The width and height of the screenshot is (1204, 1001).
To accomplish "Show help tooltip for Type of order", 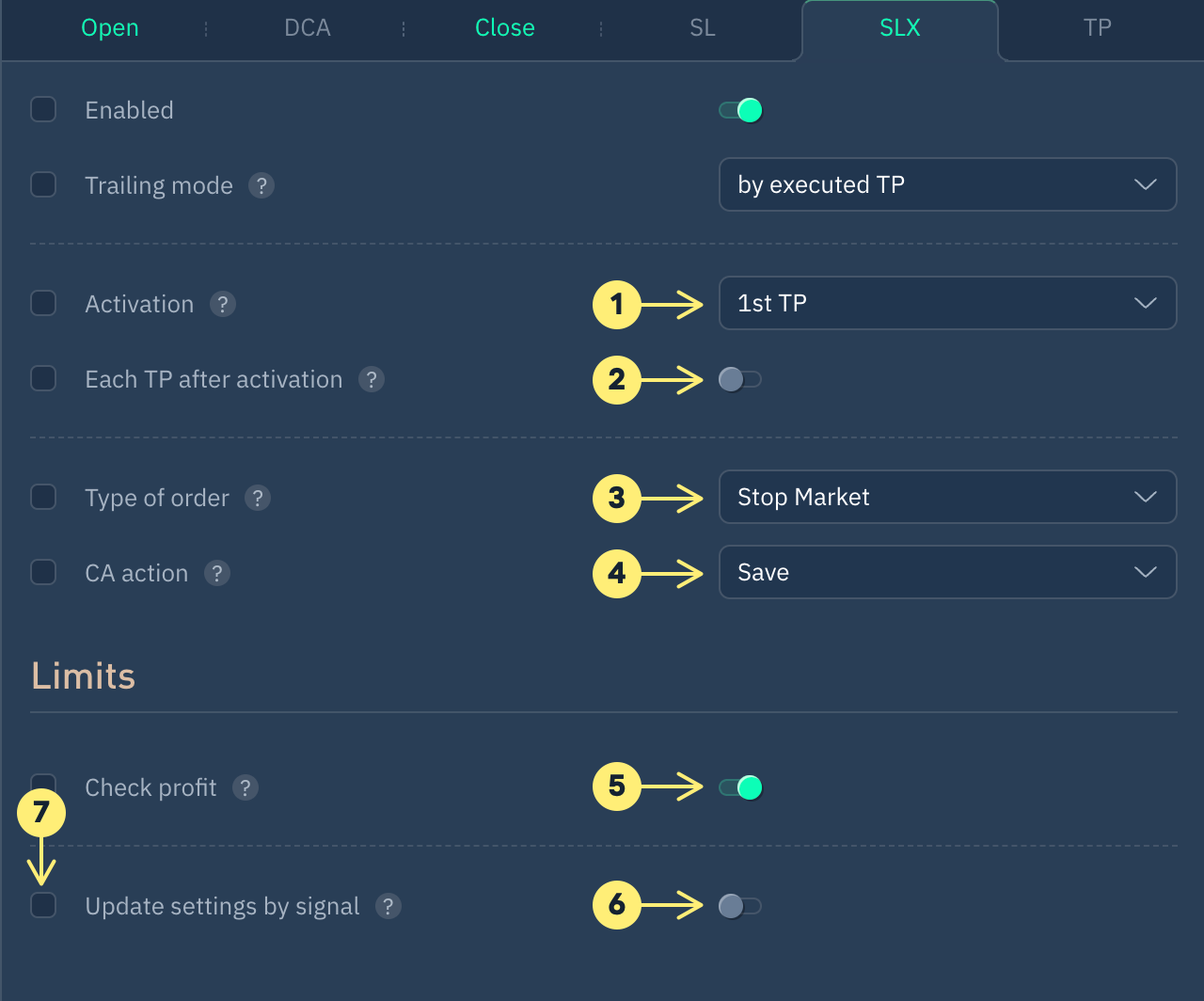I will click(x=258, y=498).
